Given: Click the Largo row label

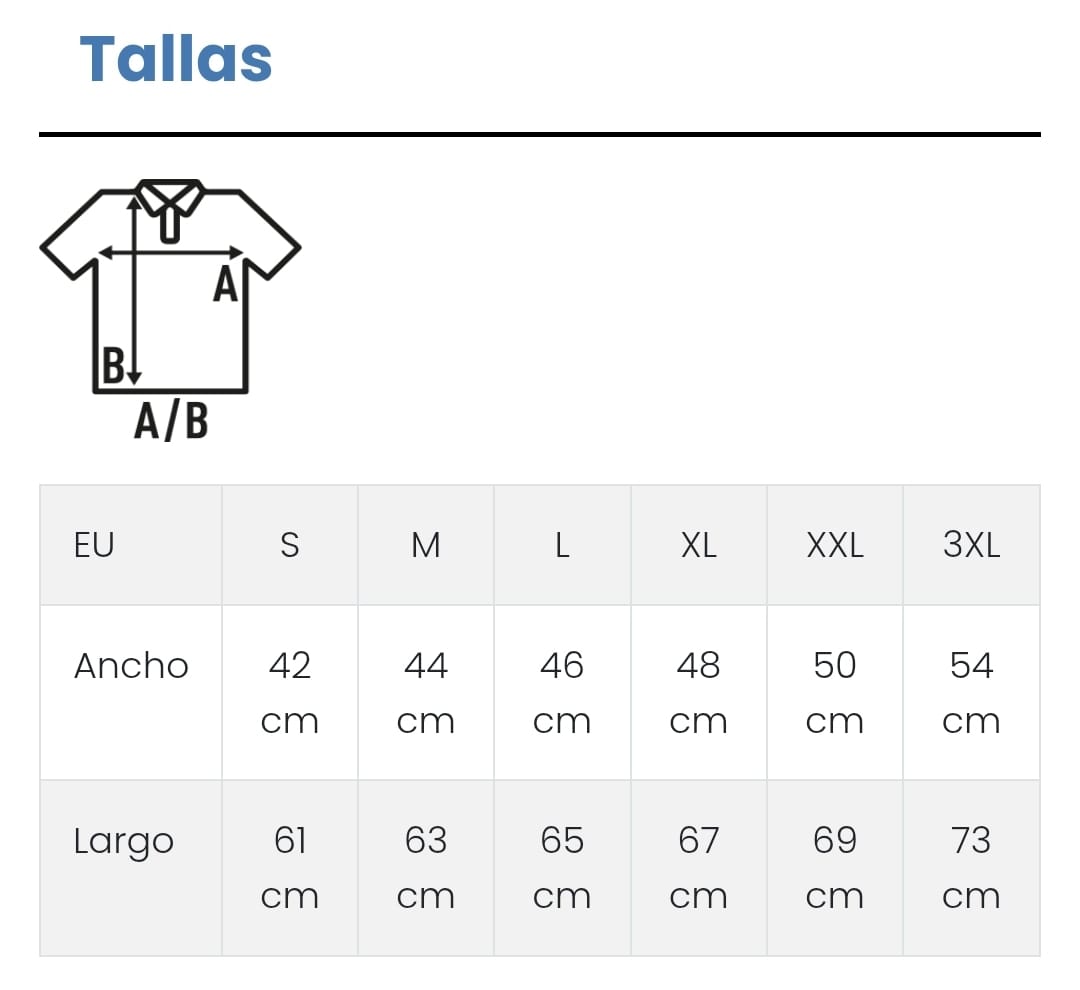Looking at the screenshot, I should [124, 842].
